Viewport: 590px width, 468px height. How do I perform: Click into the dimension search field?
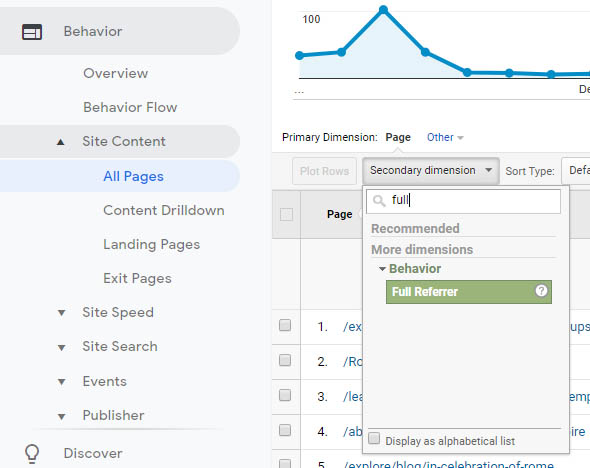(463, 201)
